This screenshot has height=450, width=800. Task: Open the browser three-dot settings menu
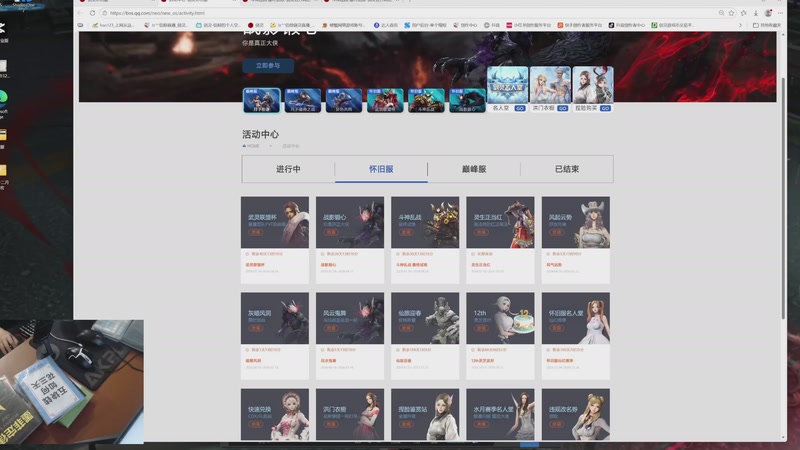[x=780, y=13]
